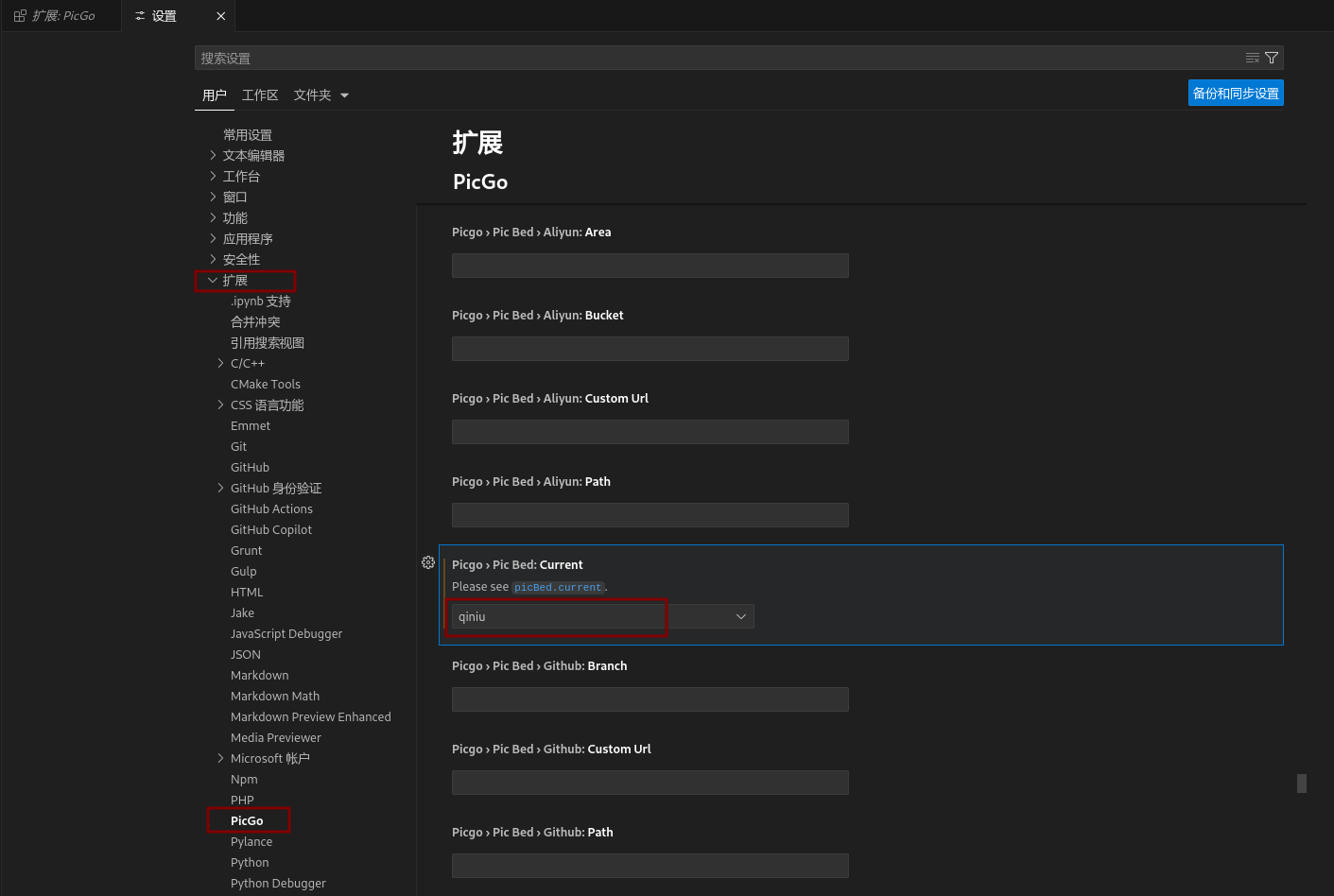
Task: Select Markdown Preview Enhanced in the tree
Action: point(311,716)
